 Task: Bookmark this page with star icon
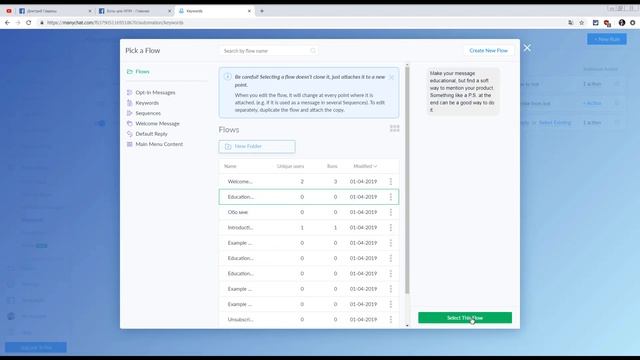pyautogui.click(x=582, y=22)
